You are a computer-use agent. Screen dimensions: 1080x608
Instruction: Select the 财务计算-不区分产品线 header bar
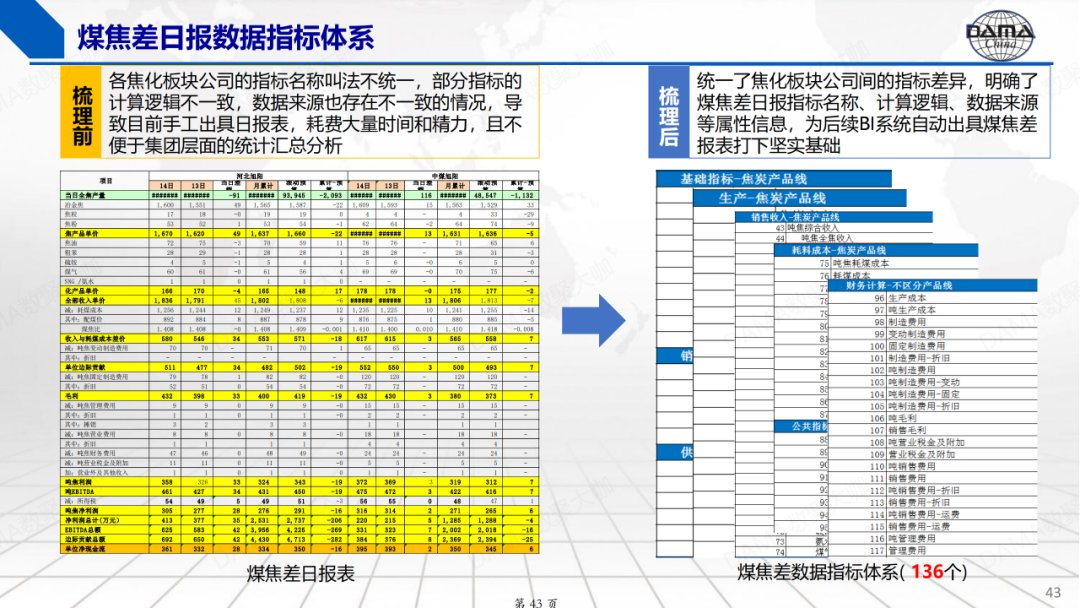point(932,285)
